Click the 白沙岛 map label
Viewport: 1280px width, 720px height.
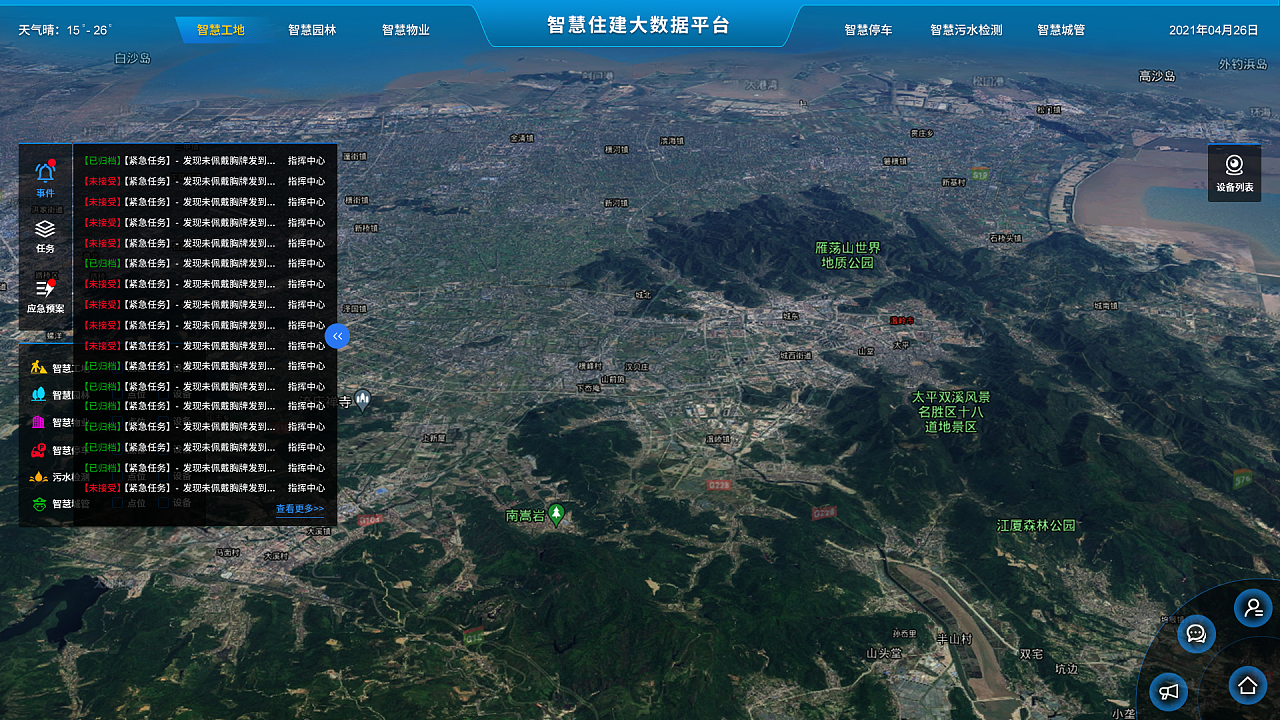tap(133, 59)
